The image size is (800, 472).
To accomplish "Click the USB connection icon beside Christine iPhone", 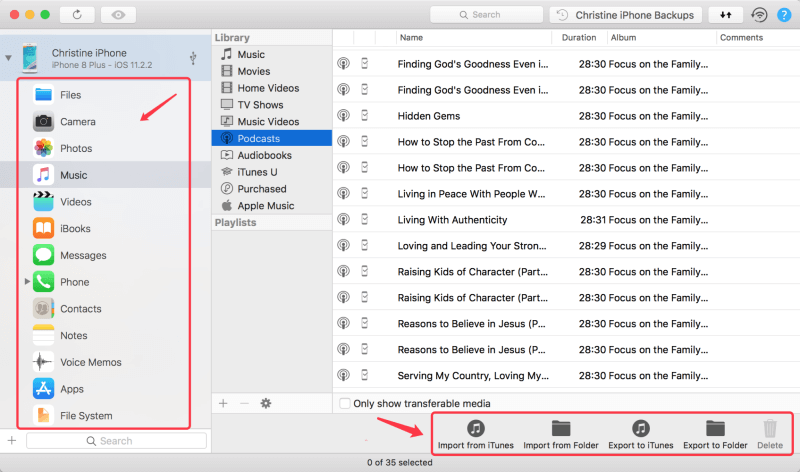I will 193,58.
